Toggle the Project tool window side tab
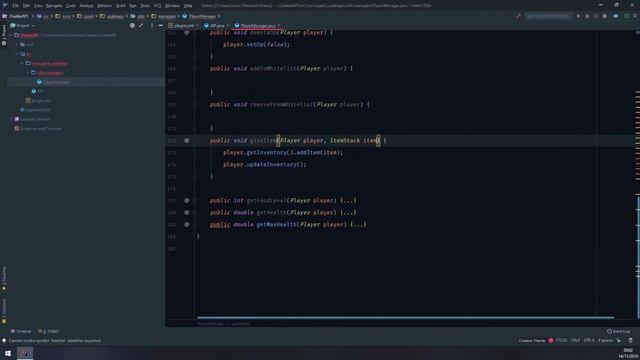Screen dimensions: 640x360 click(4, 34)
